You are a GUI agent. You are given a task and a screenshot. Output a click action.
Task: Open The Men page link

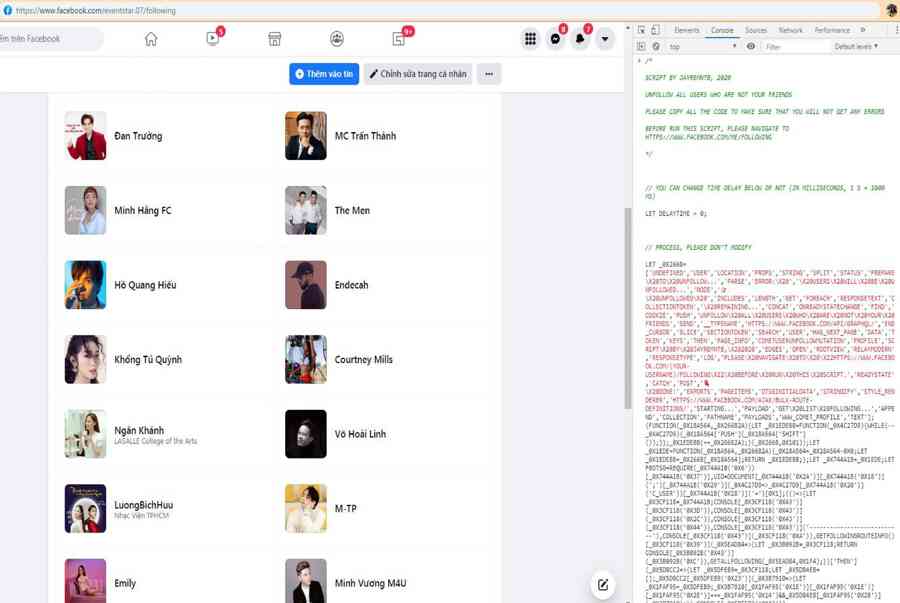352,211
